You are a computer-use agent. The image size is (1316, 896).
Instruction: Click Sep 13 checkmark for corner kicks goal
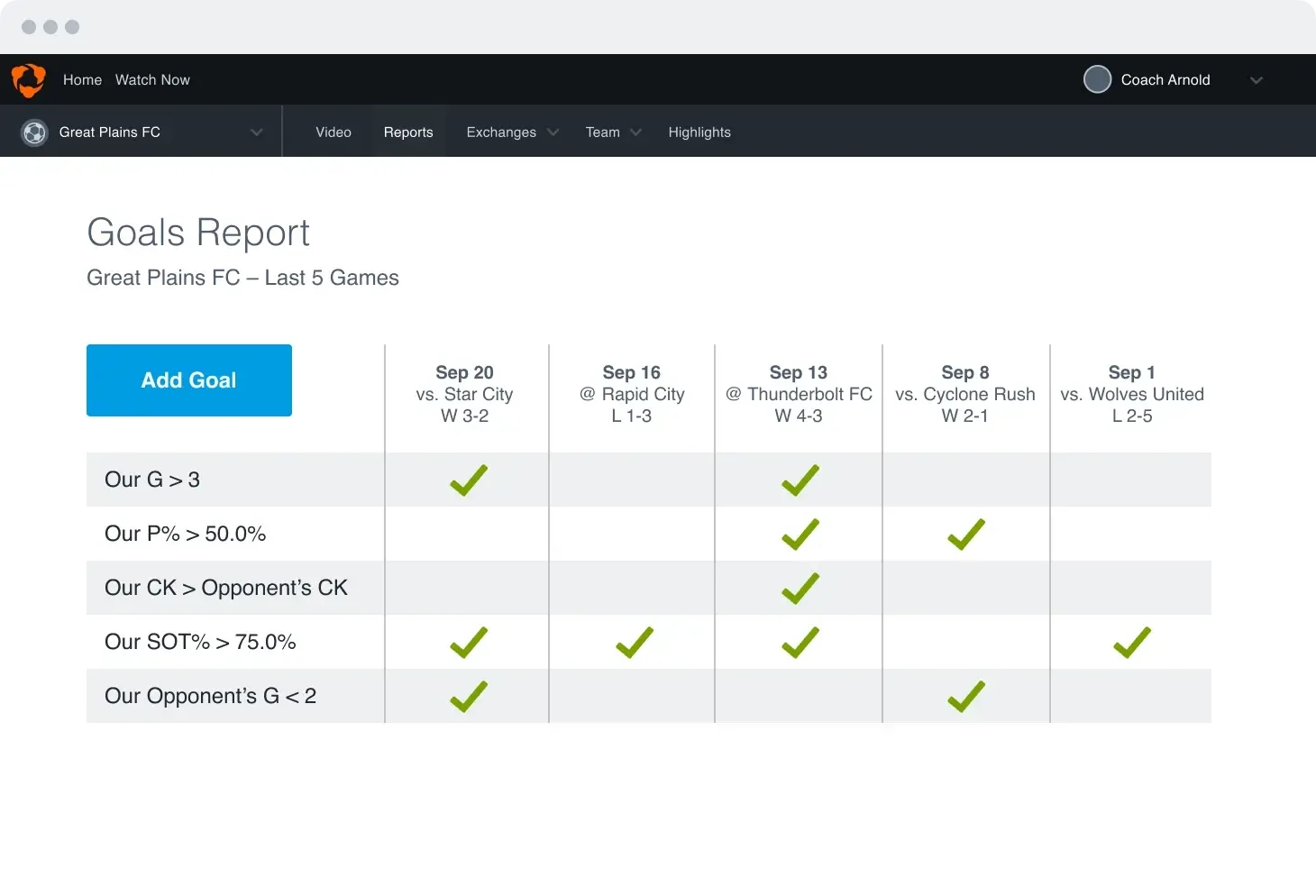[800, 589]
